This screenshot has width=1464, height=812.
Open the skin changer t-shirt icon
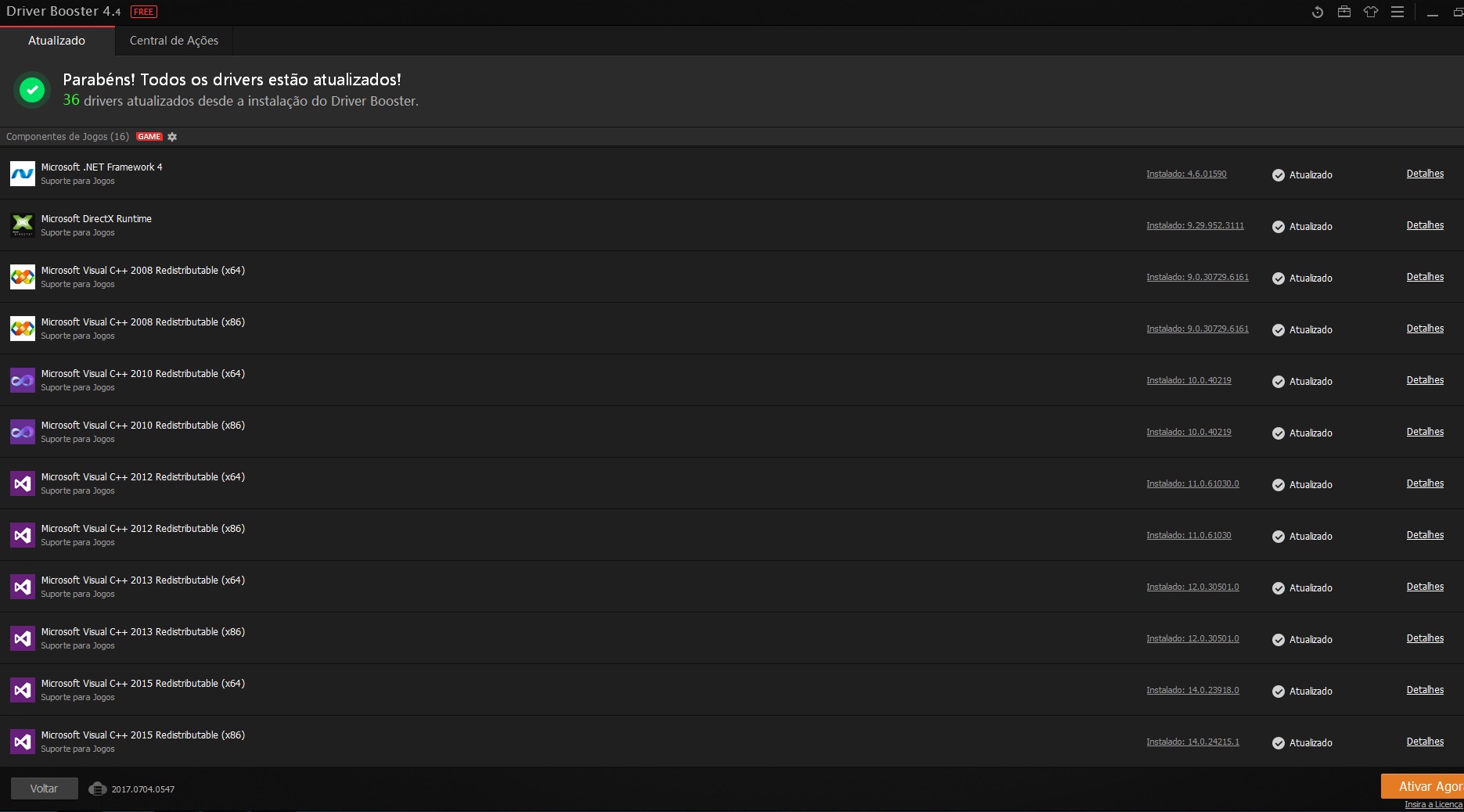(x=1371, y=12)
